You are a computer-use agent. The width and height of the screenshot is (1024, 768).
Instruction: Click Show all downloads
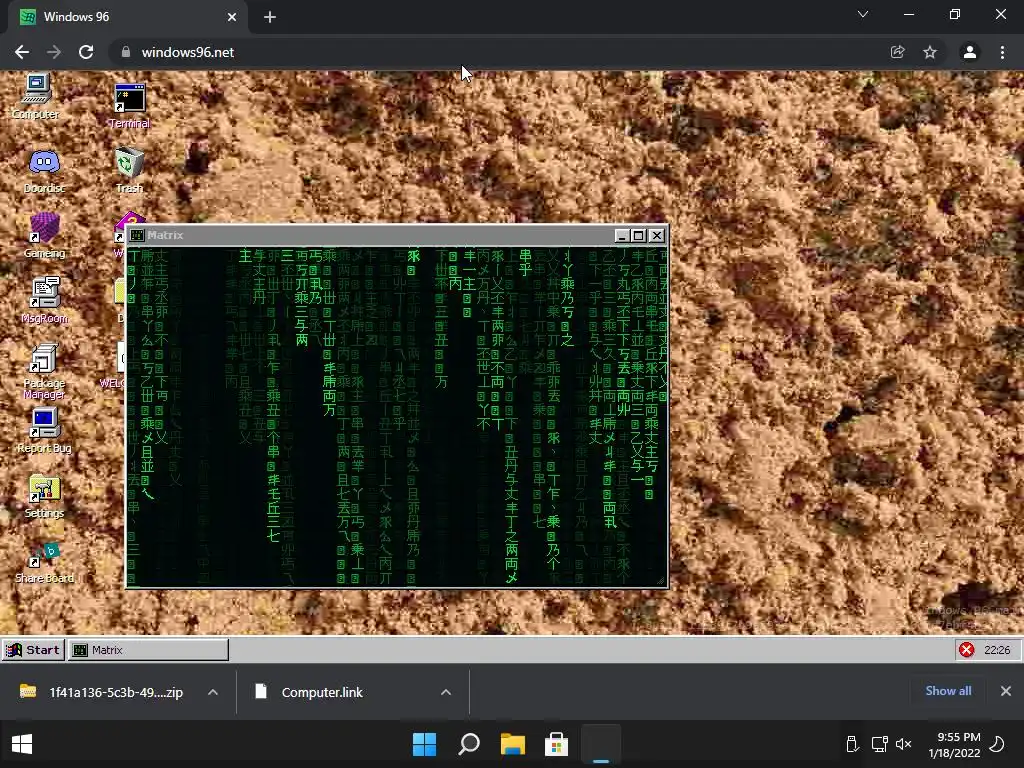(948, 691)
